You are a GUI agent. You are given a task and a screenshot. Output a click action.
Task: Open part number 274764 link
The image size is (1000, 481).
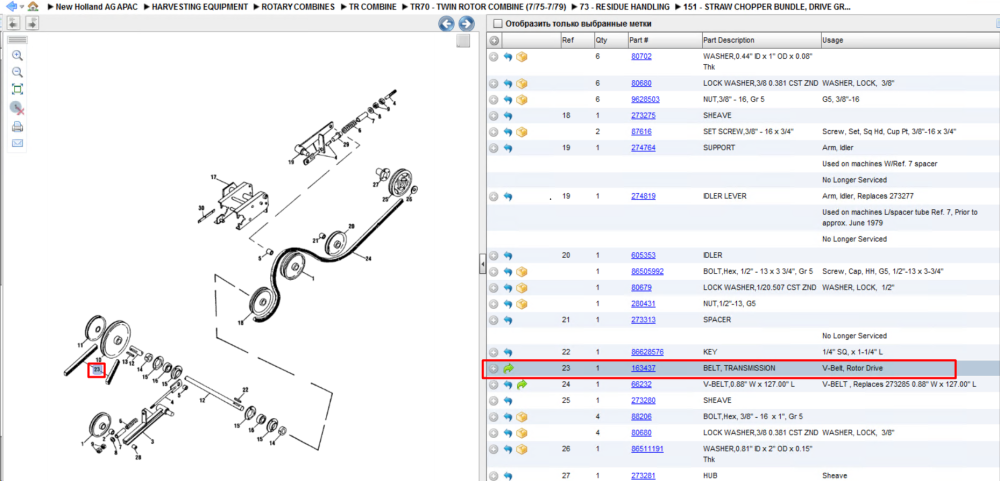point(643,147)
